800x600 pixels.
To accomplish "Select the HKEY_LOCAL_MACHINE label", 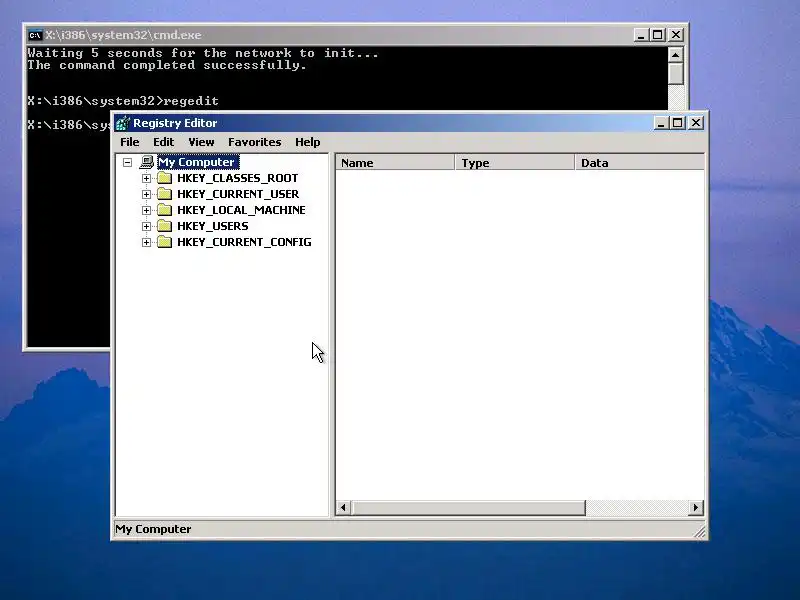I will point(241,210).
